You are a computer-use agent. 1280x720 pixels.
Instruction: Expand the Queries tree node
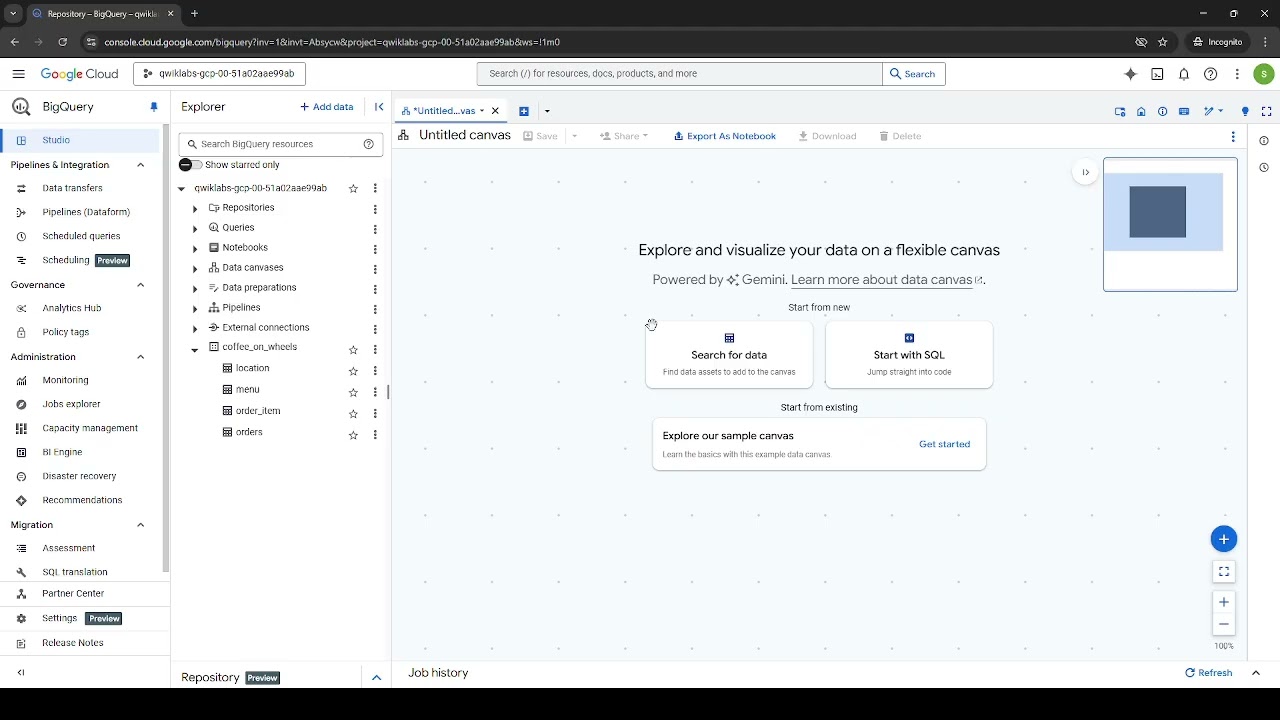pyautogui.click(x=195, y=229)
